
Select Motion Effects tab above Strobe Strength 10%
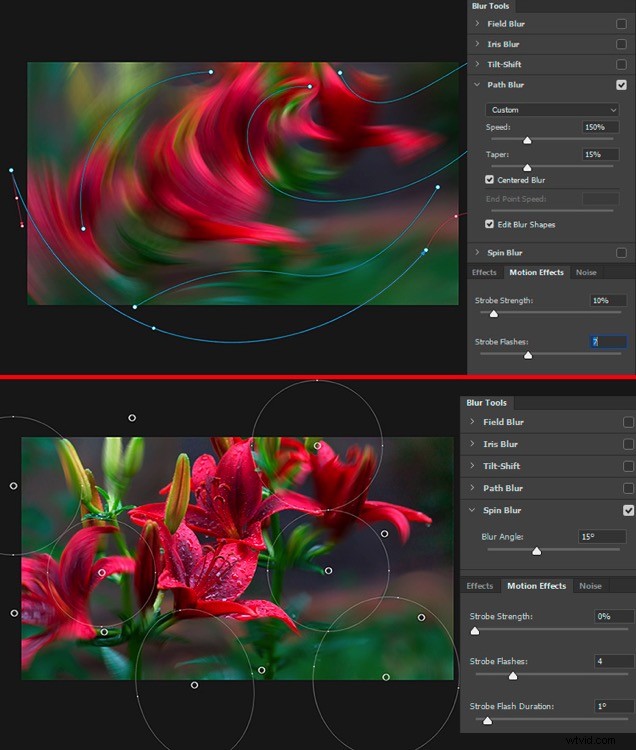(536, 272)
